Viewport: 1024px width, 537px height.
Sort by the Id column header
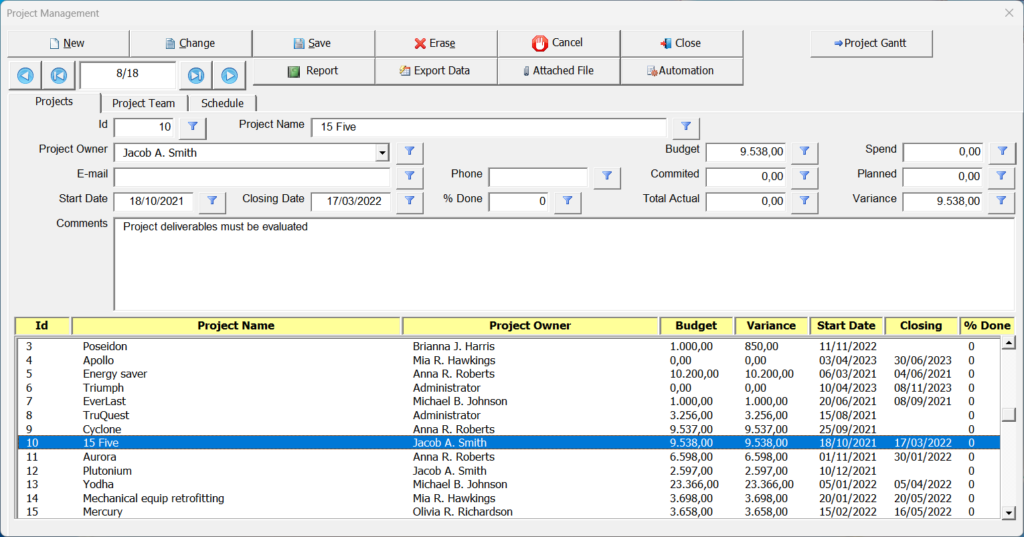pyautogui.click(x=43, y=325)
